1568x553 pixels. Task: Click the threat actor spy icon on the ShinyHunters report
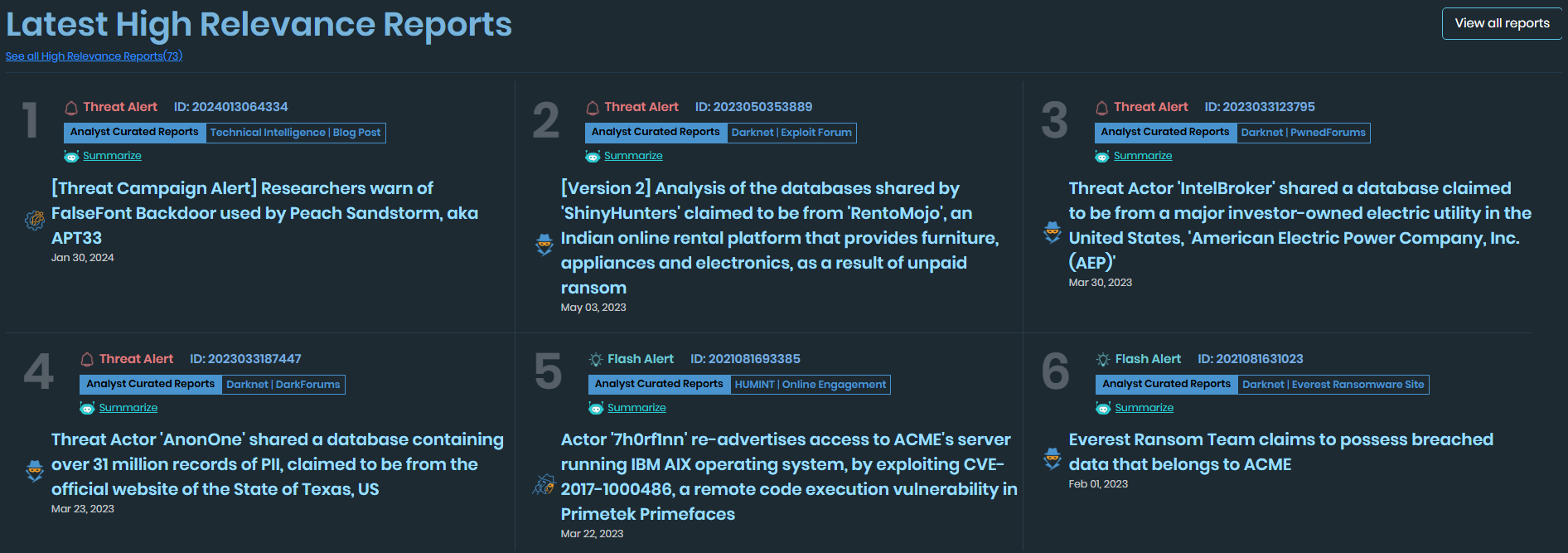[543, 245]
